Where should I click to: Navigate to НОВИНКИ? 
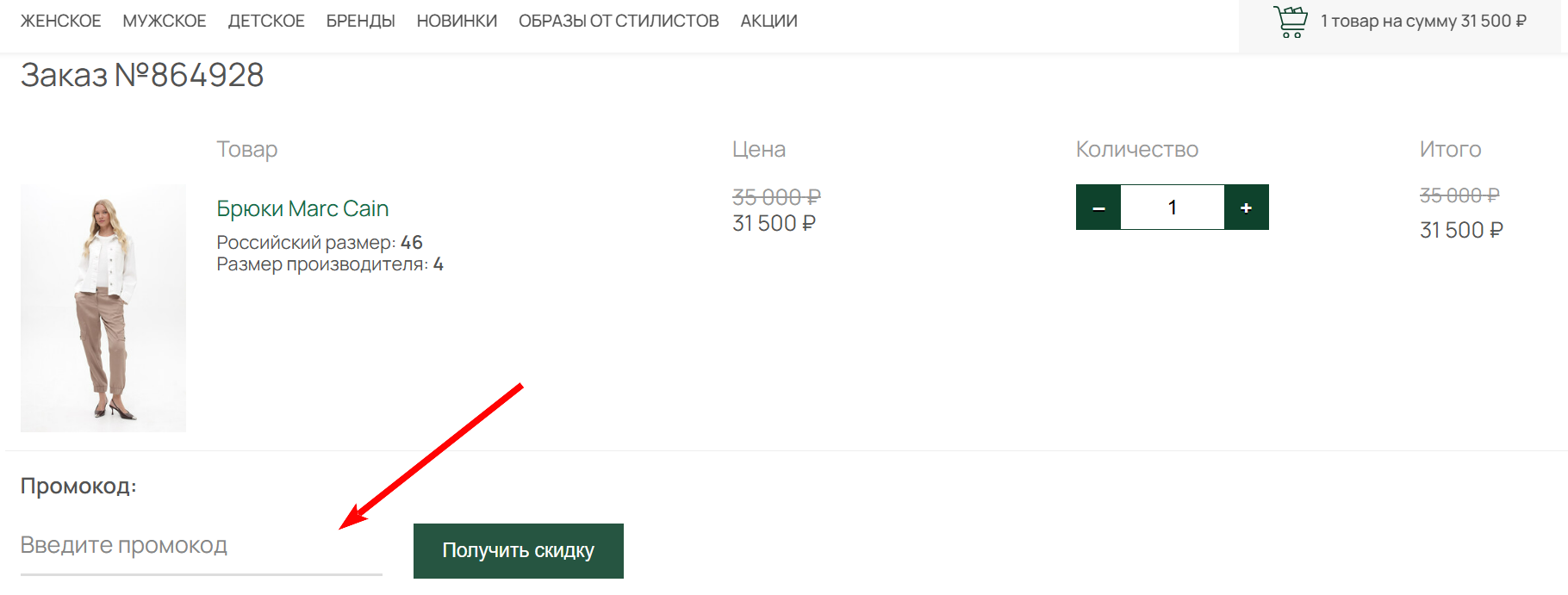point(457,21)
